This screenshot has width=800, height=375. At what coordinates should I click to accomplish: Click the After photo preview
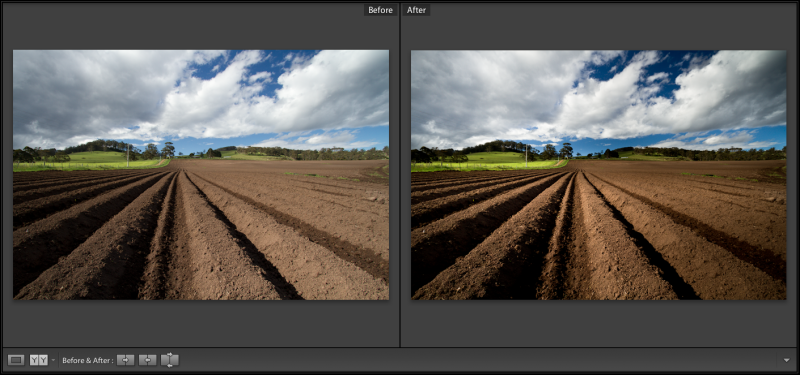(598, 174)
